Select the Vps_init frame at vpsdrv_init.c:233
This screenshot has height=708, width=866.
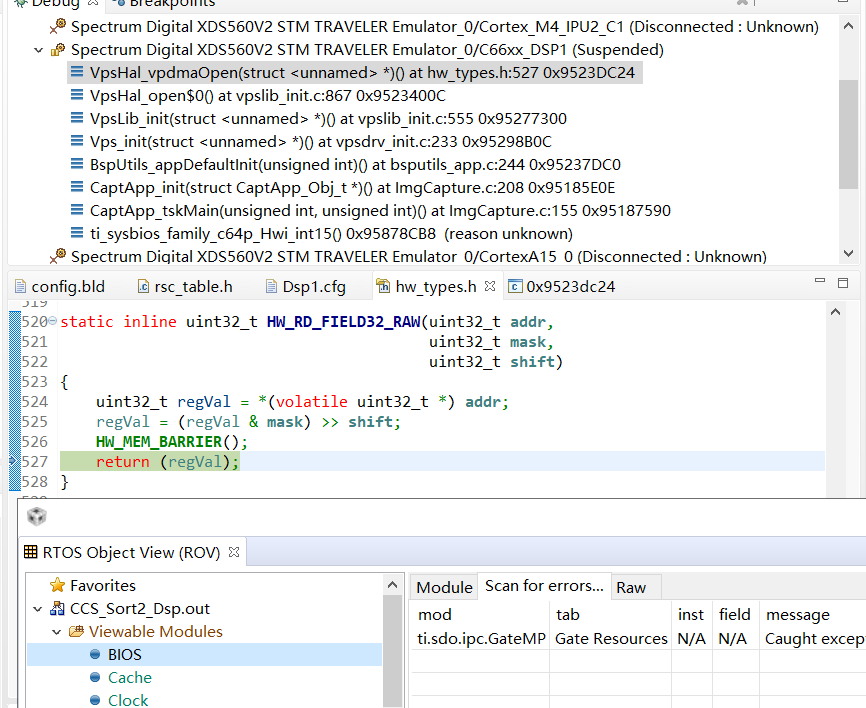point(320,142)
